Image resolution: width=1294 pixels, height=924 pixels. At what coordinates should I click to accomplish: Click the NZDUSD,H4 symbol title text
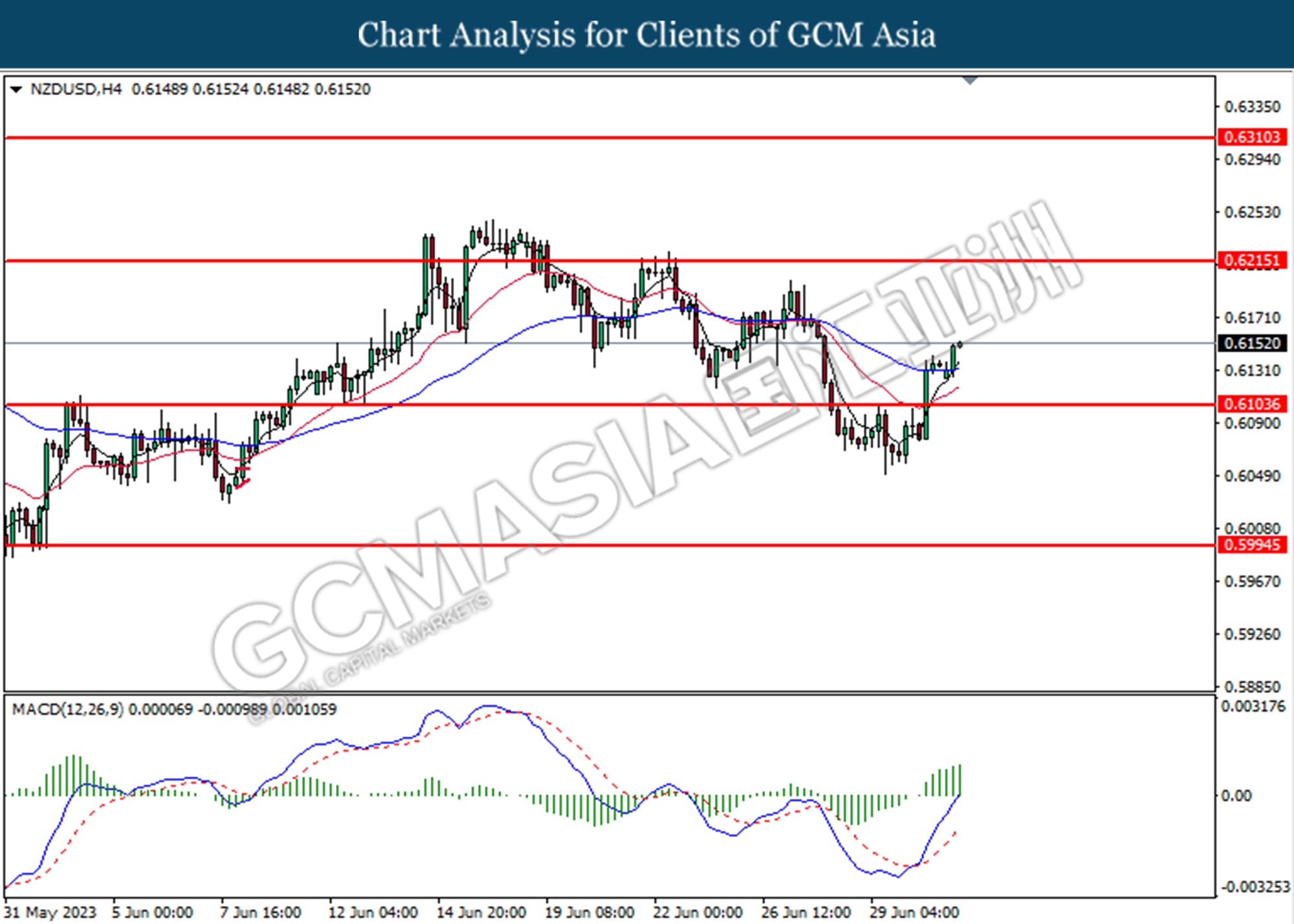[76, 89]
